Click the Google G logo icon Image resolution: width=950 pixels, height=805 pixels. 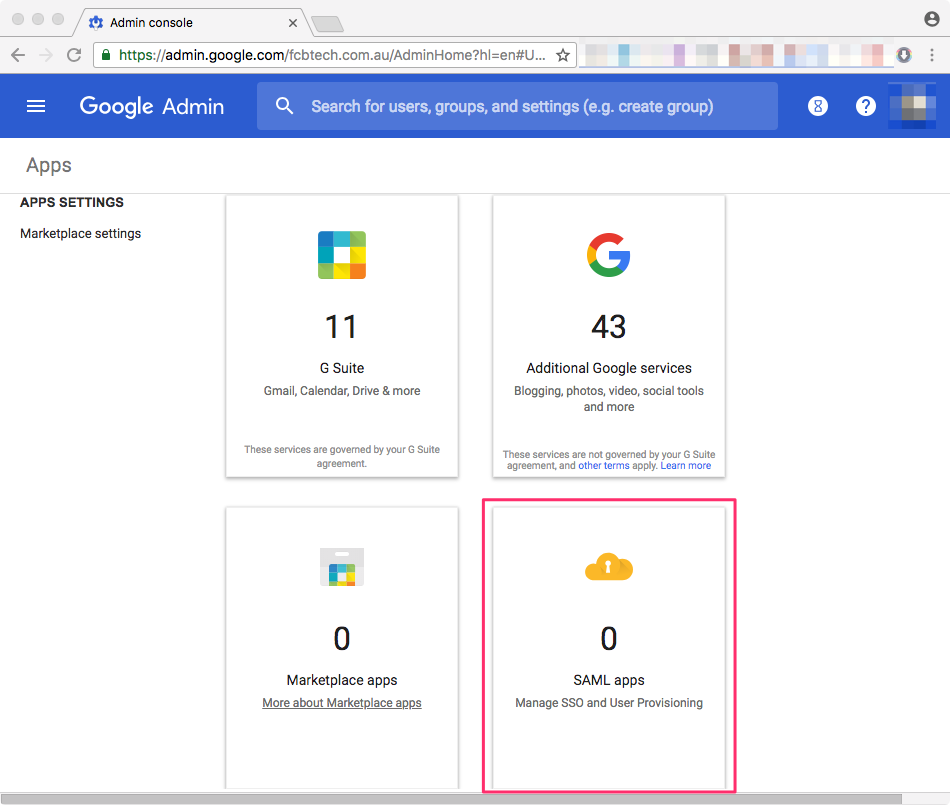tap(608, 255)
